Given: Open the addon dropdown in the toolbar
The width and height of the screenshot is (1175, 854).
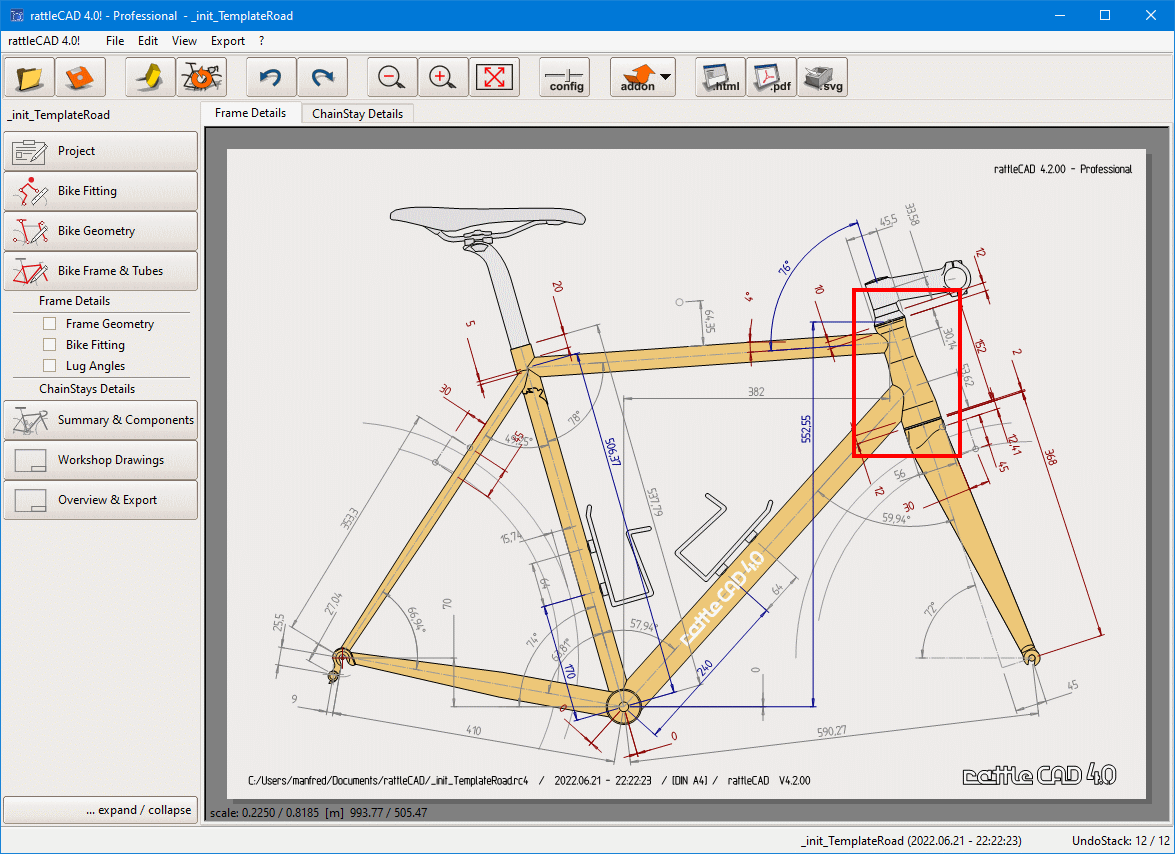Looking at the screenshot, I should click(x=643, y=77).
